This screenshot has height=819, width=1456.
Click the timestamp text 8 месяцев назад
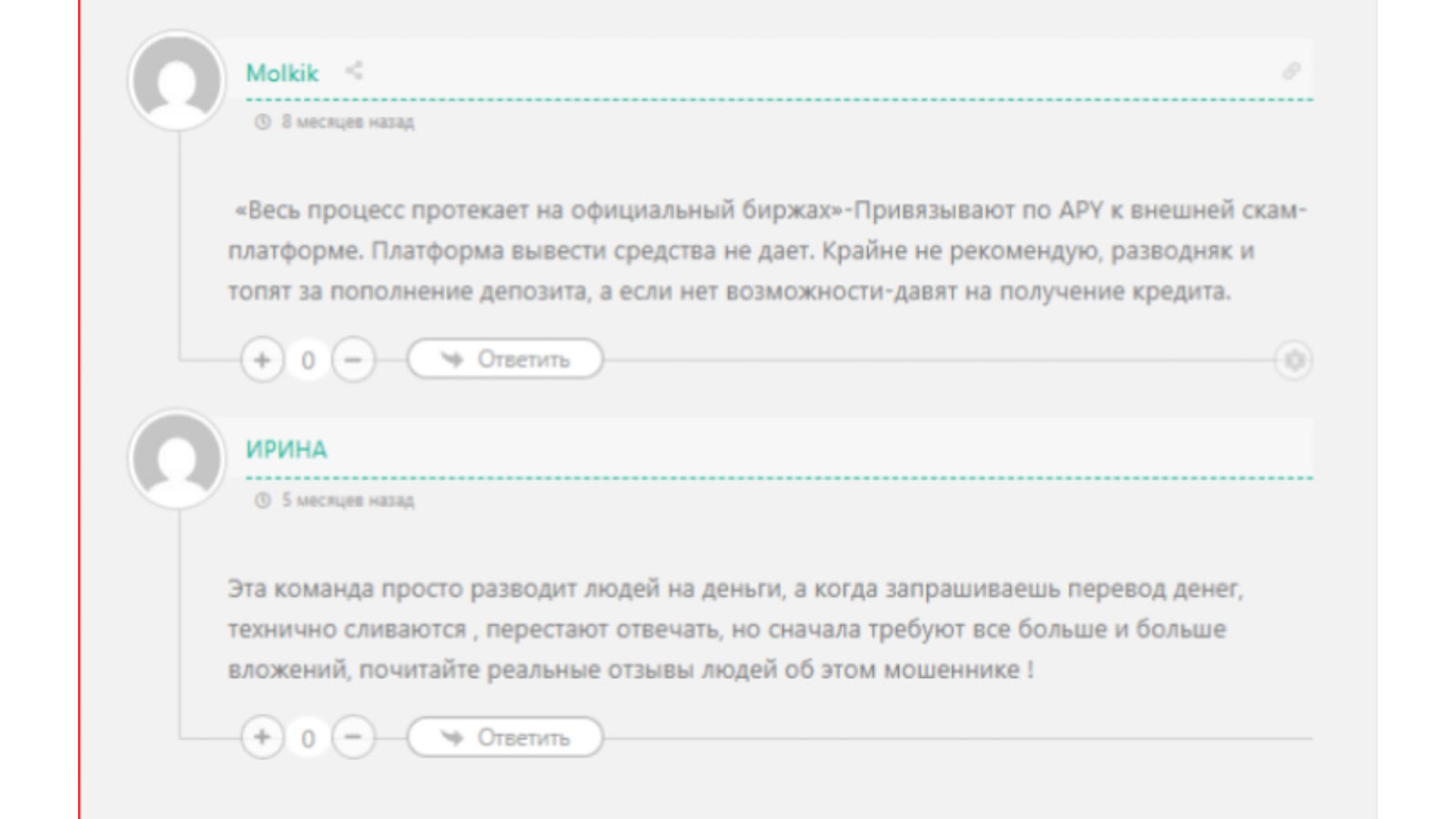click(x=346, y=121)
